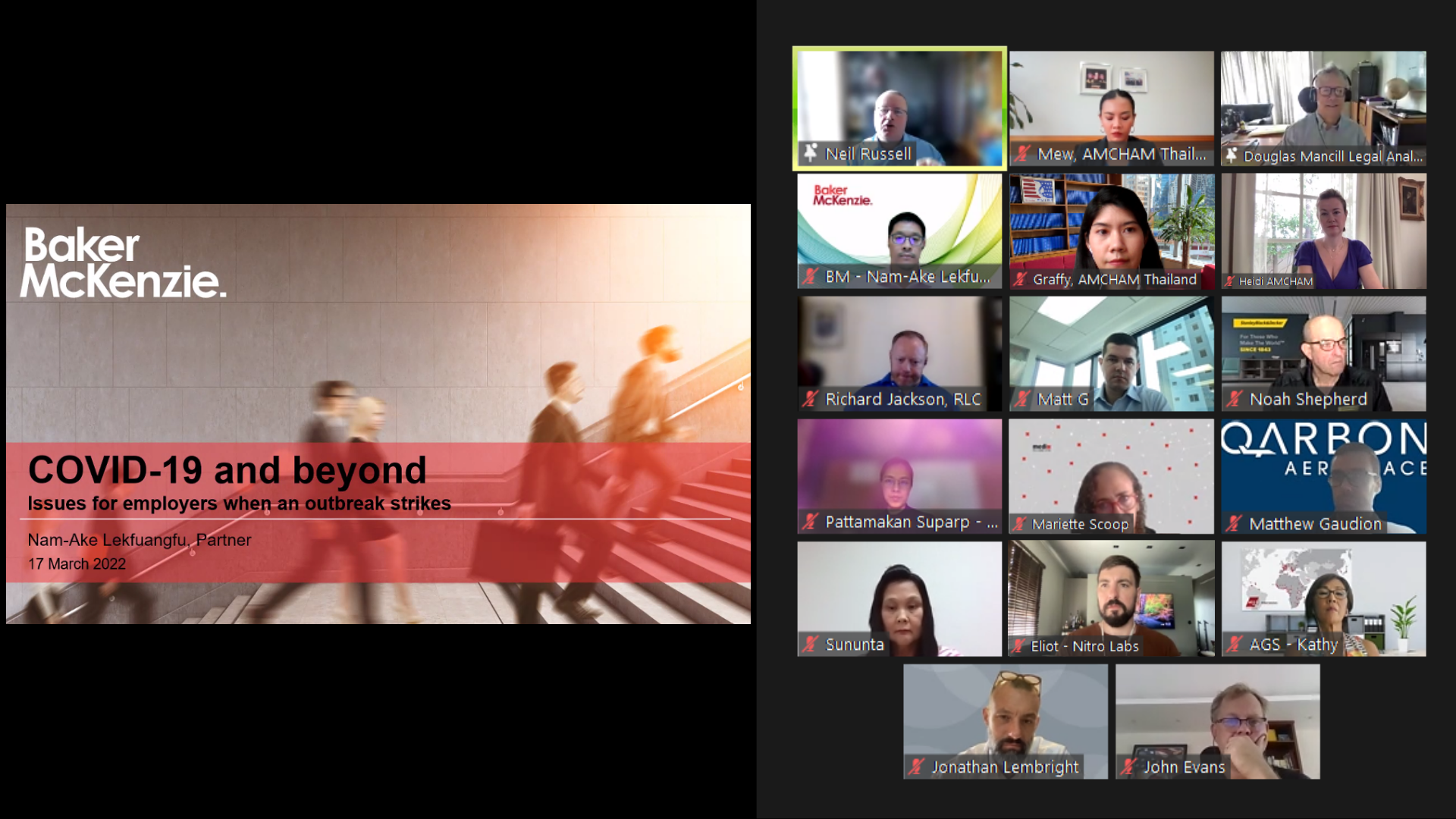Select Eliot - Nitro Labs video tile
Screen dimensions: 1456x819
[1112, 599]
